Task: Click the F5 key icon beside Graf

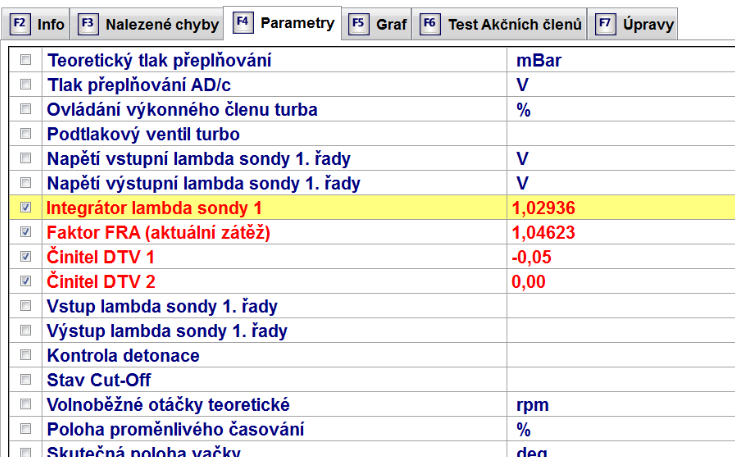Action: (358, 24)
